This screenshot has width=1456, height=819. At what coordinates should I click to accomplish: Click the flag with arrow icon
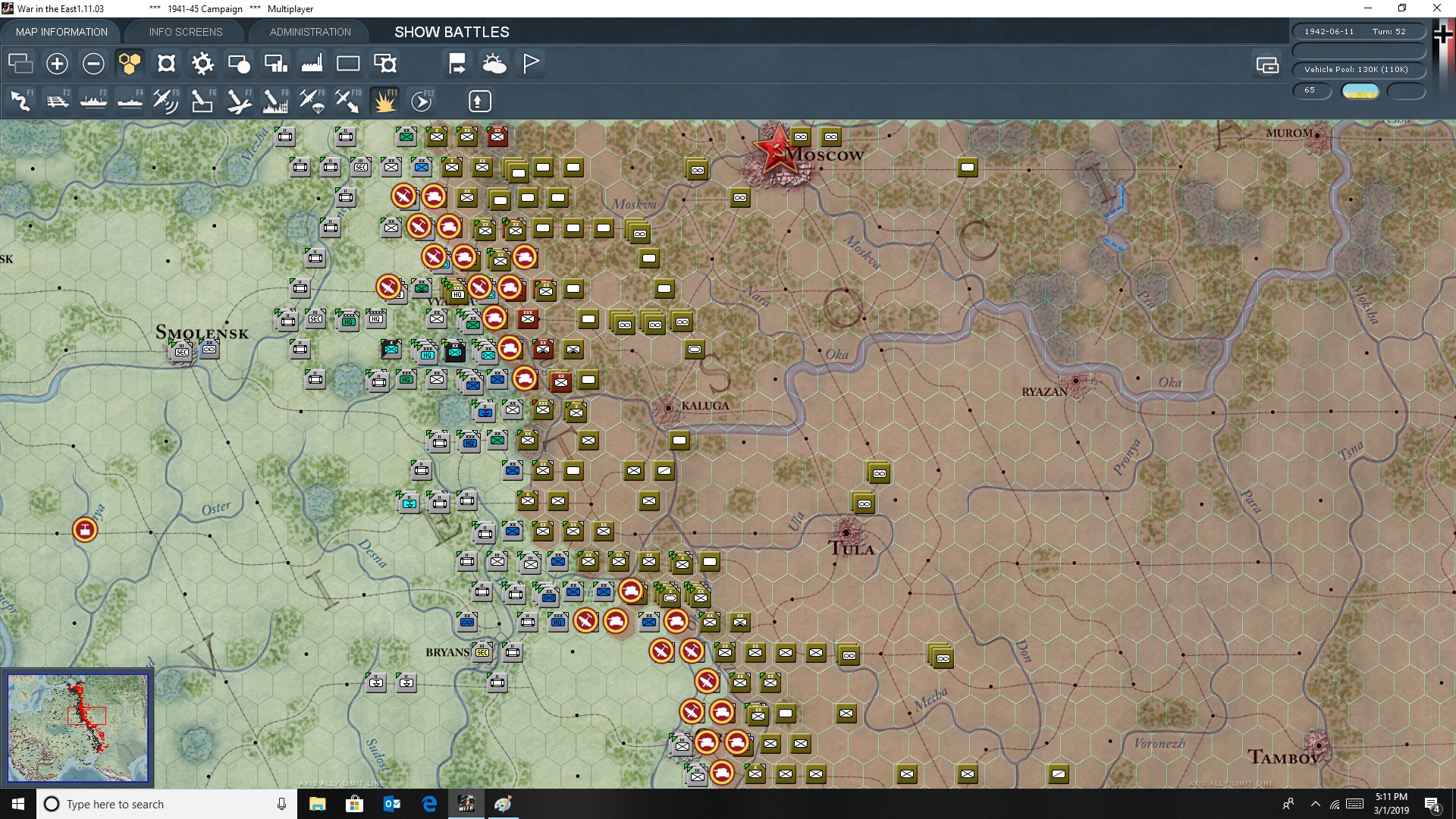click(457, 64)
